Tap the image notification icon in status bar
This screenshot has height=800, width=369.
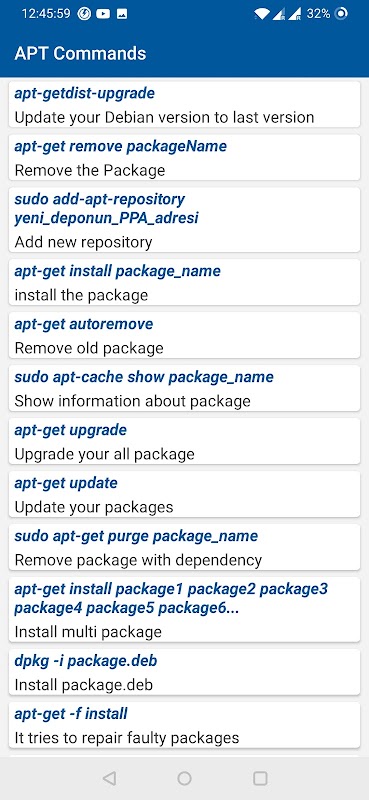(x=122, y=14)
